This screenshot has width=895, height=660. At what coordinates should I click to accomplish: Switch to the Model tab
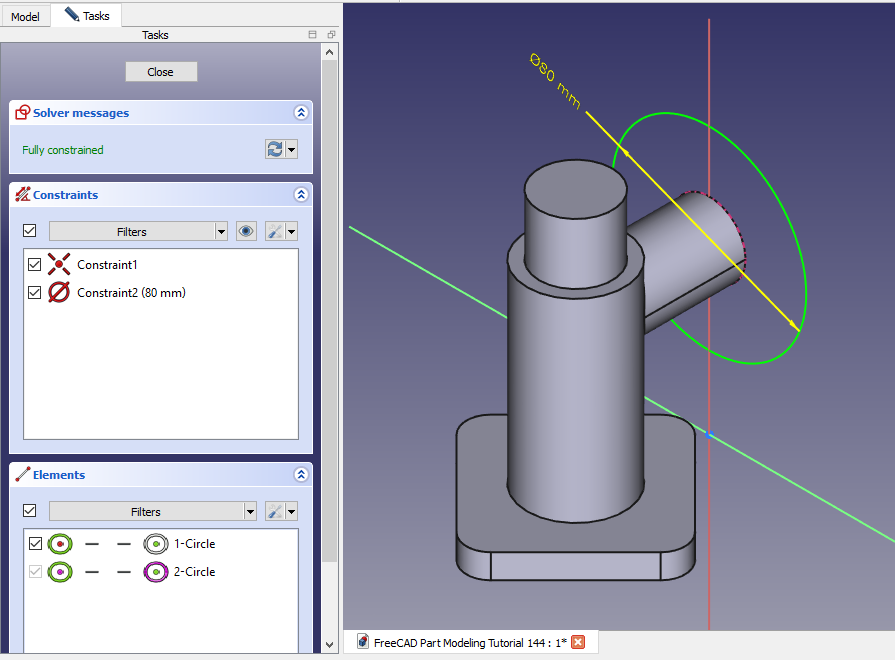[25, 16]
